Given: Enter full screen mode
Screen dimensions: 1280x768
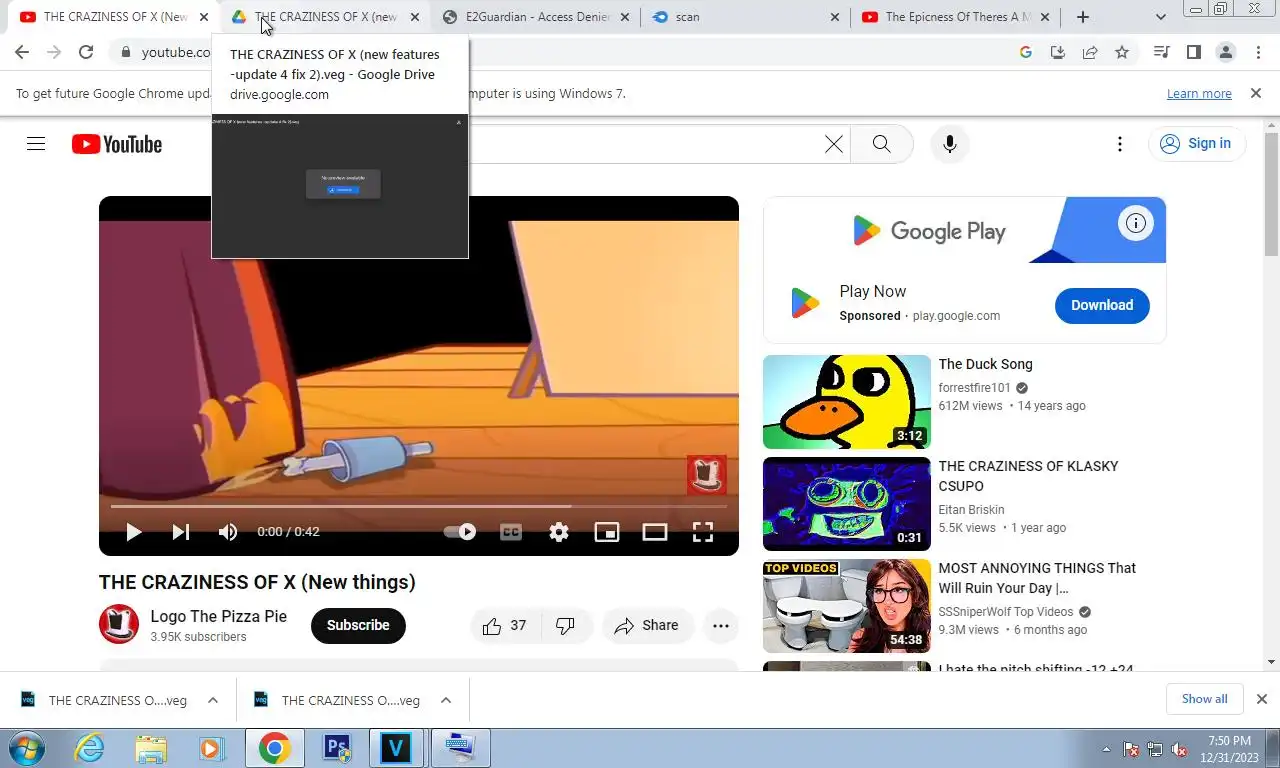Looking at the screenshot, I should [x=703, y=532].
